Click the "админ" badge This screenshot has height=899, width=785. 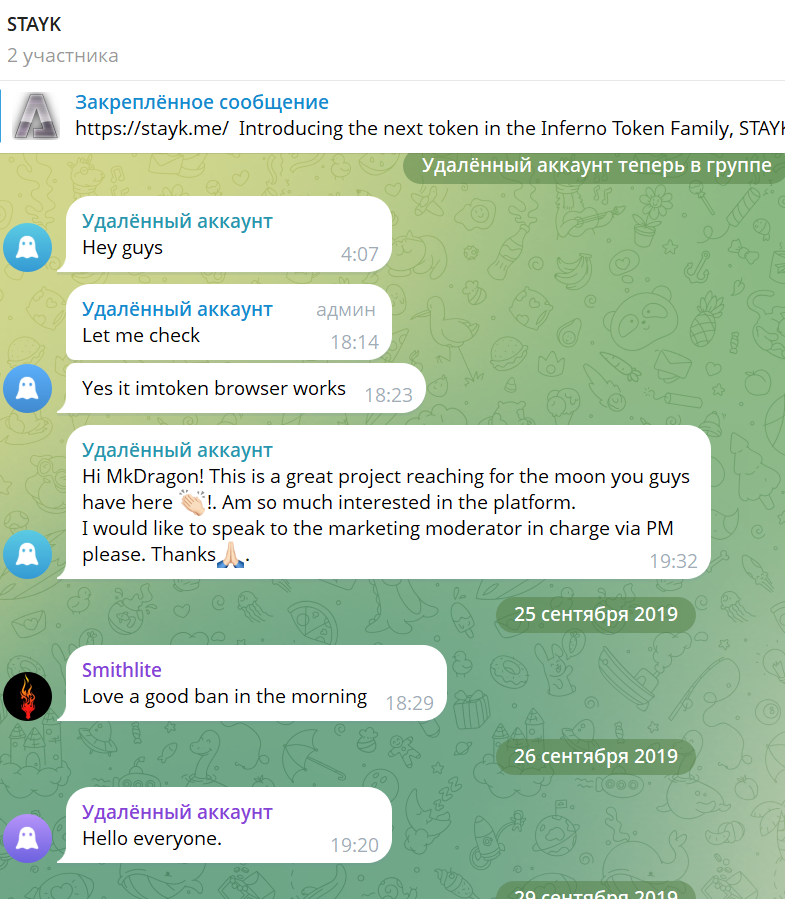coord(346,310)
